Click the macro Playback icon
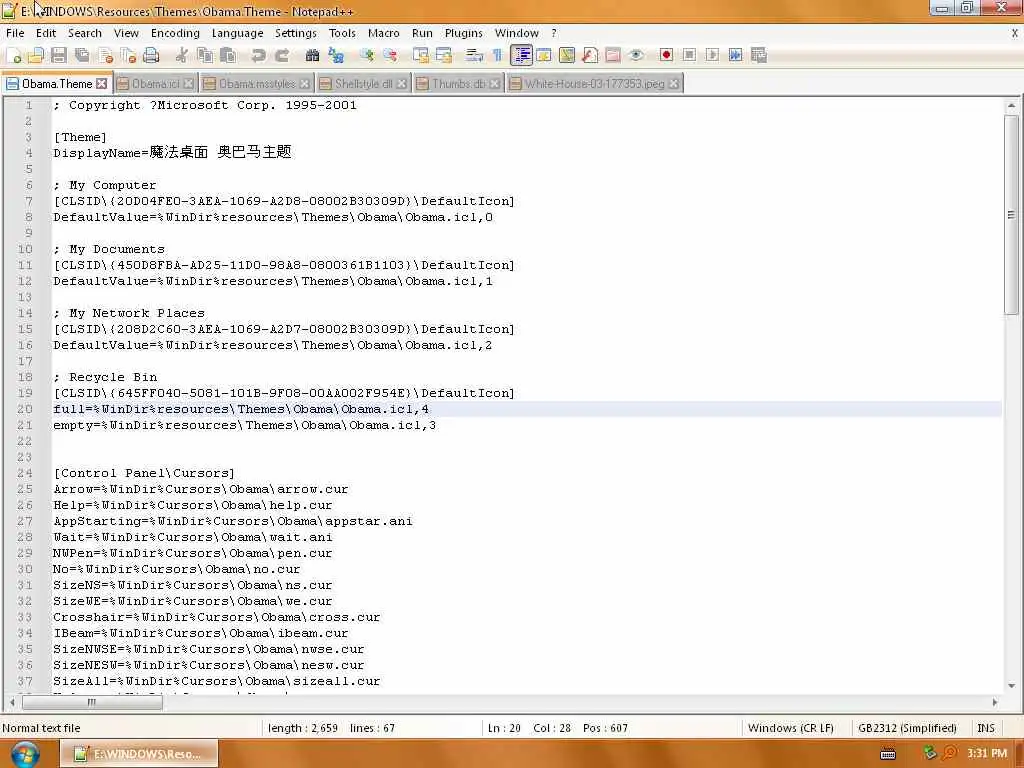 point(712,56)
